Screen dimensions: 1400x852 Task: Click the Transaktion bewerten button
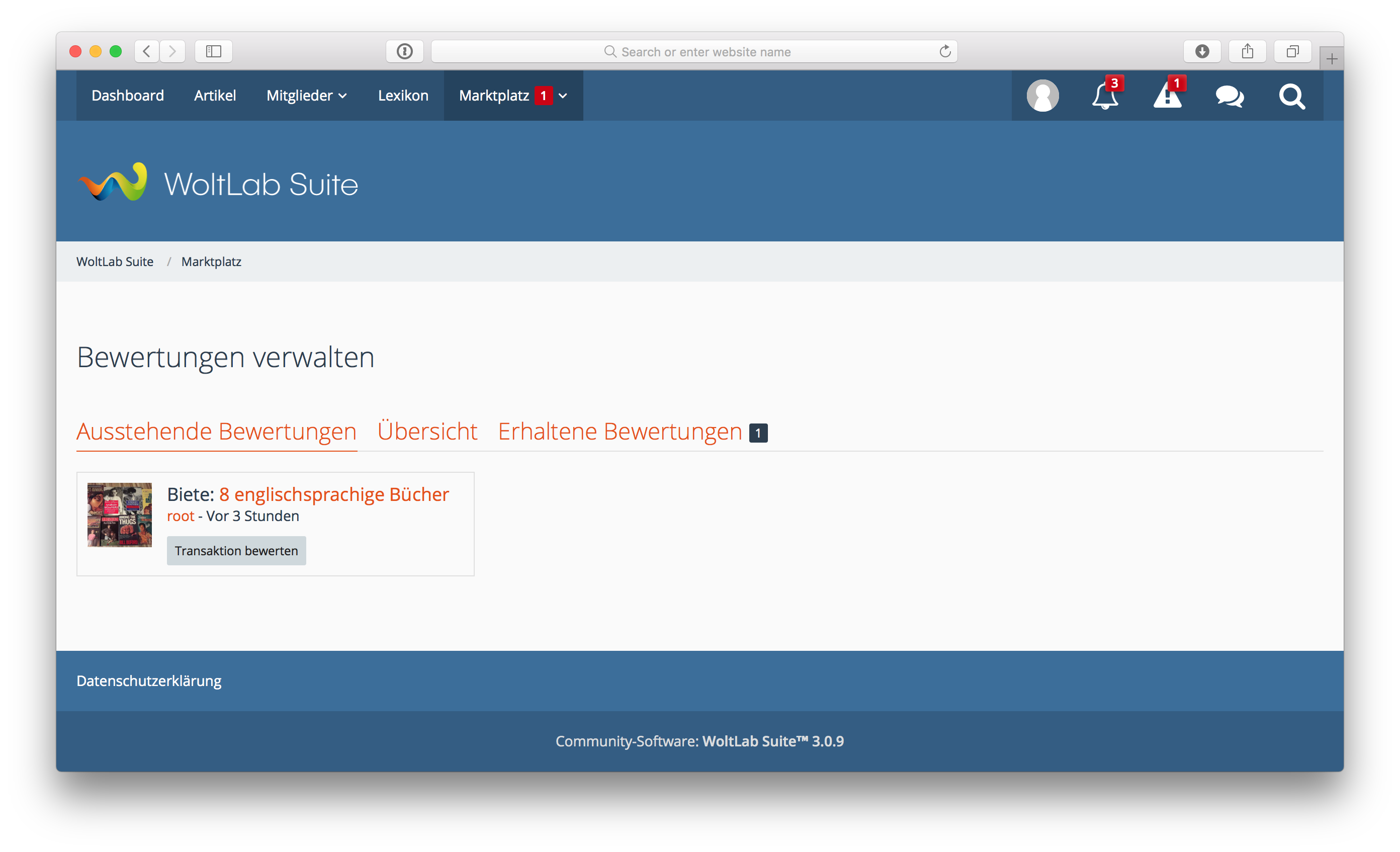[236, 550]
